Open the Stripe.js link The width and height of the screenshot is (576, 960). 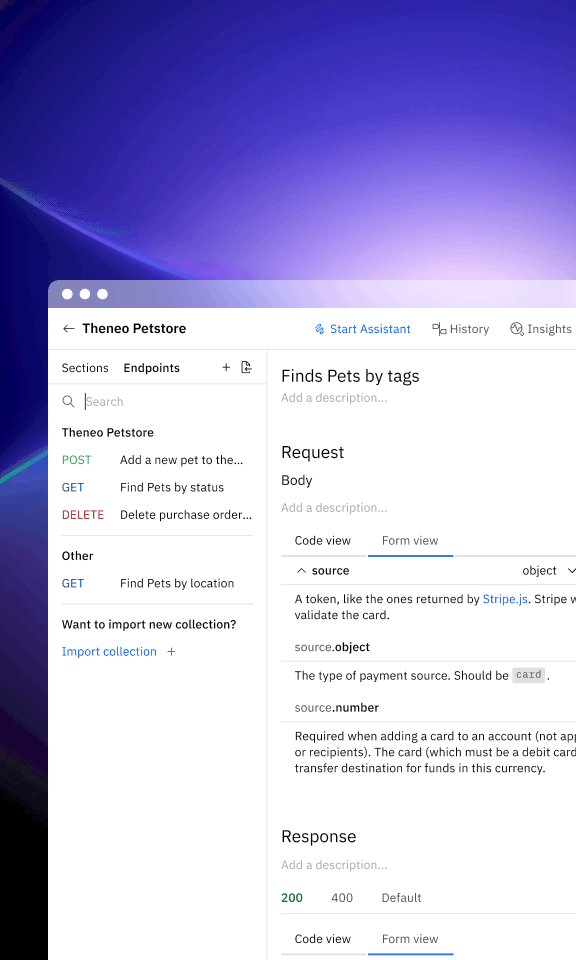click(x=505, y=599)
